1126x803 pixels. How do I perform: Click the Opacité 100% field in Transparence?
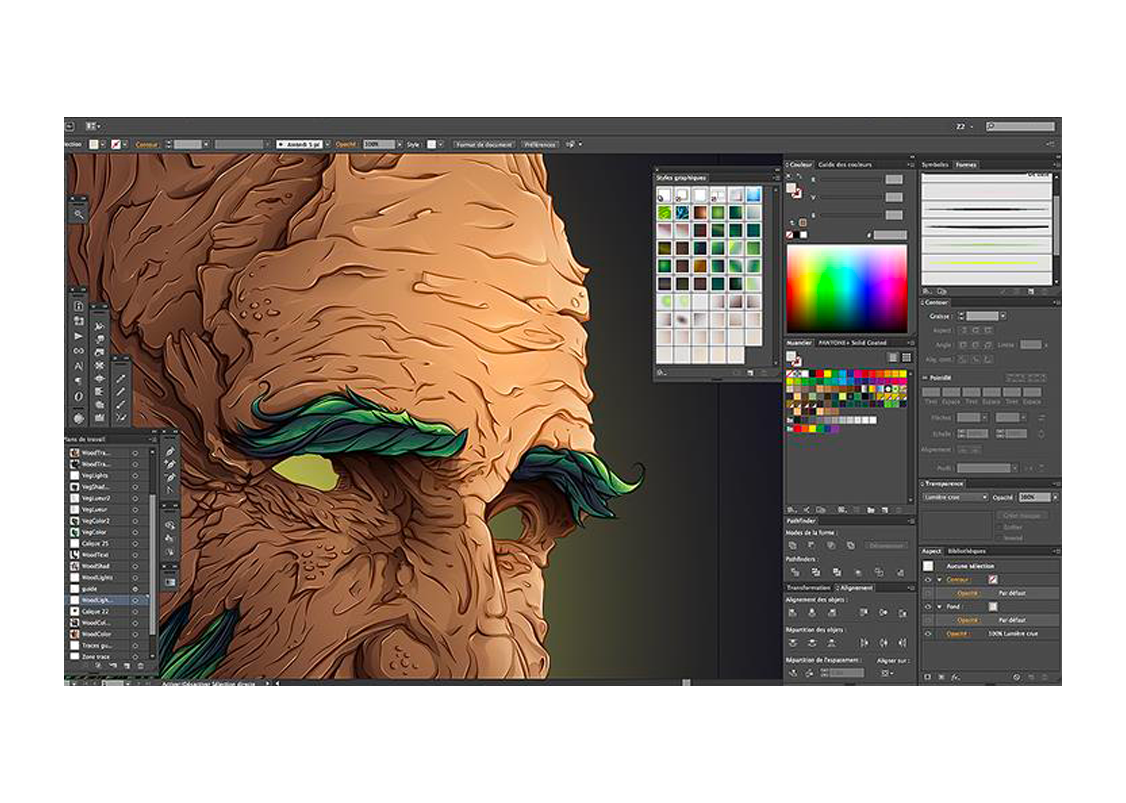tap(1034, 497)
